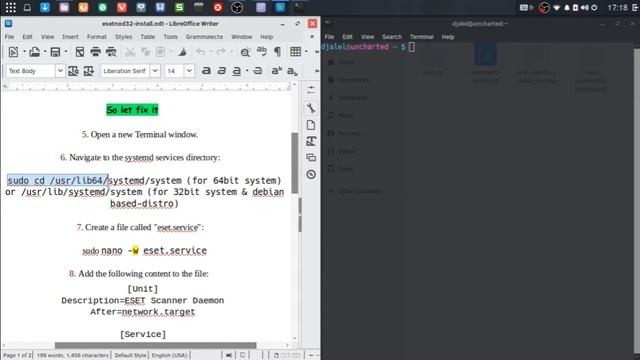Open font name dropdown showing Liberation Serif
The height and width of the screenshot is (360, 640).
coord(155,71)
